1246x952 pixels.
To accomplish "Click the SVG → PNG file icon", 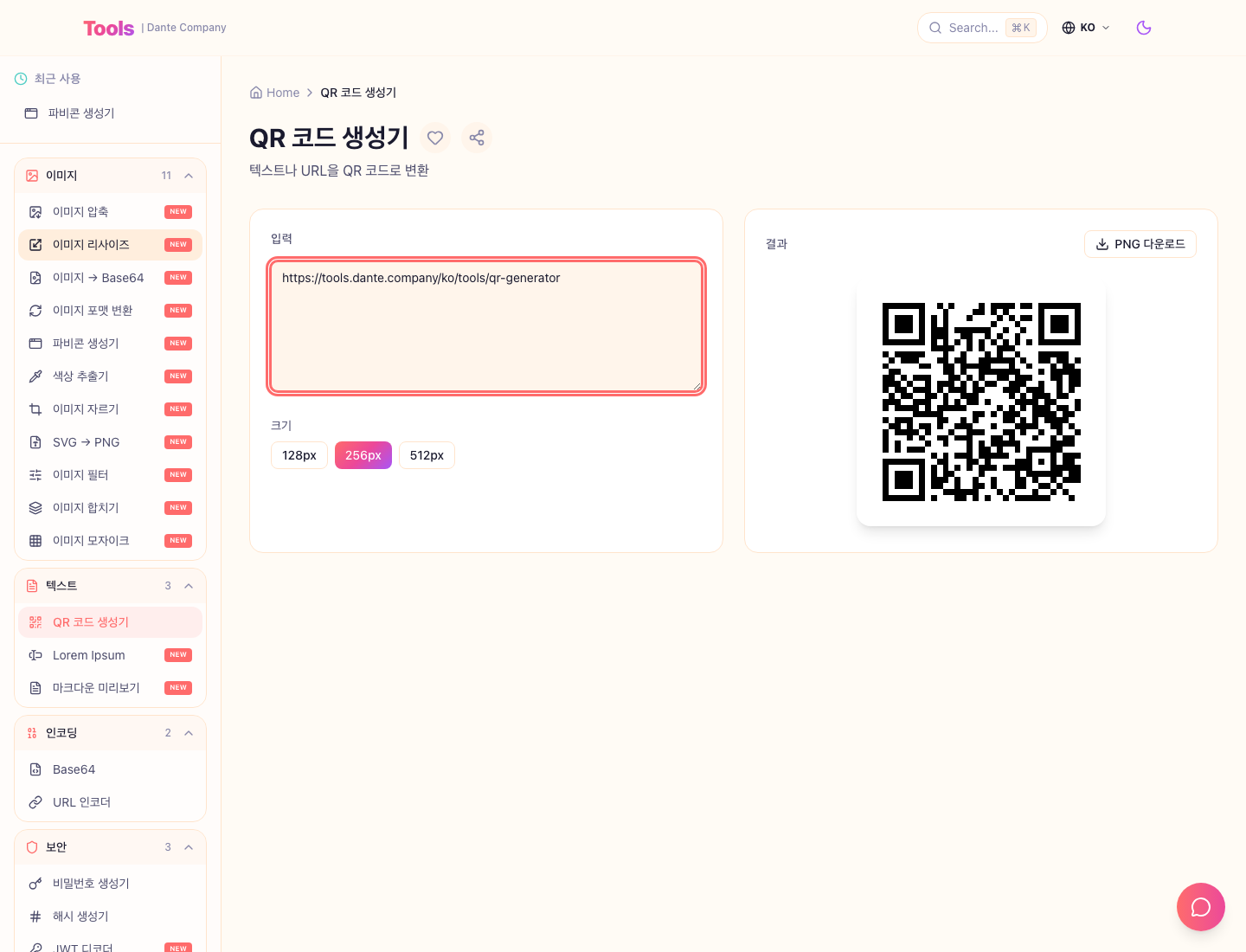I will [x=35, y=442].
